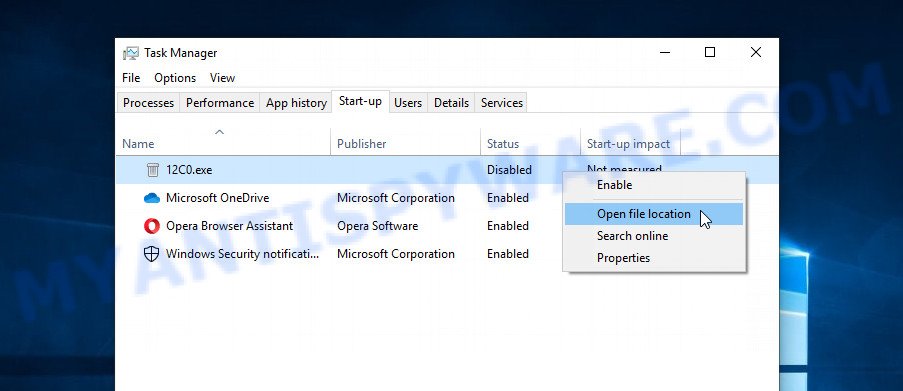Click Enabled status for Opera Browser Assistant
Viewport: 903px width, 391px height.
tap(508, 226)
